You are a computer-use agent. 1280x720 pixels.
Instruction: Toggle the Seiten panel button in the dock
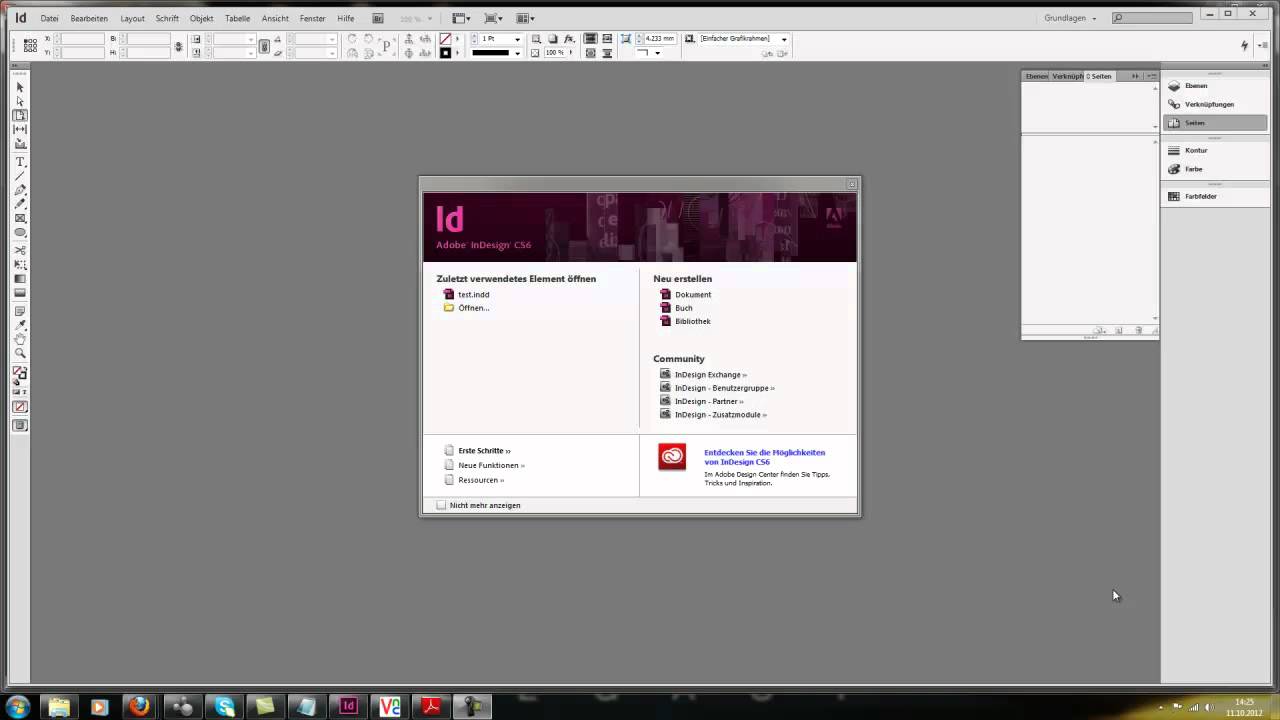pos(1214,123)
